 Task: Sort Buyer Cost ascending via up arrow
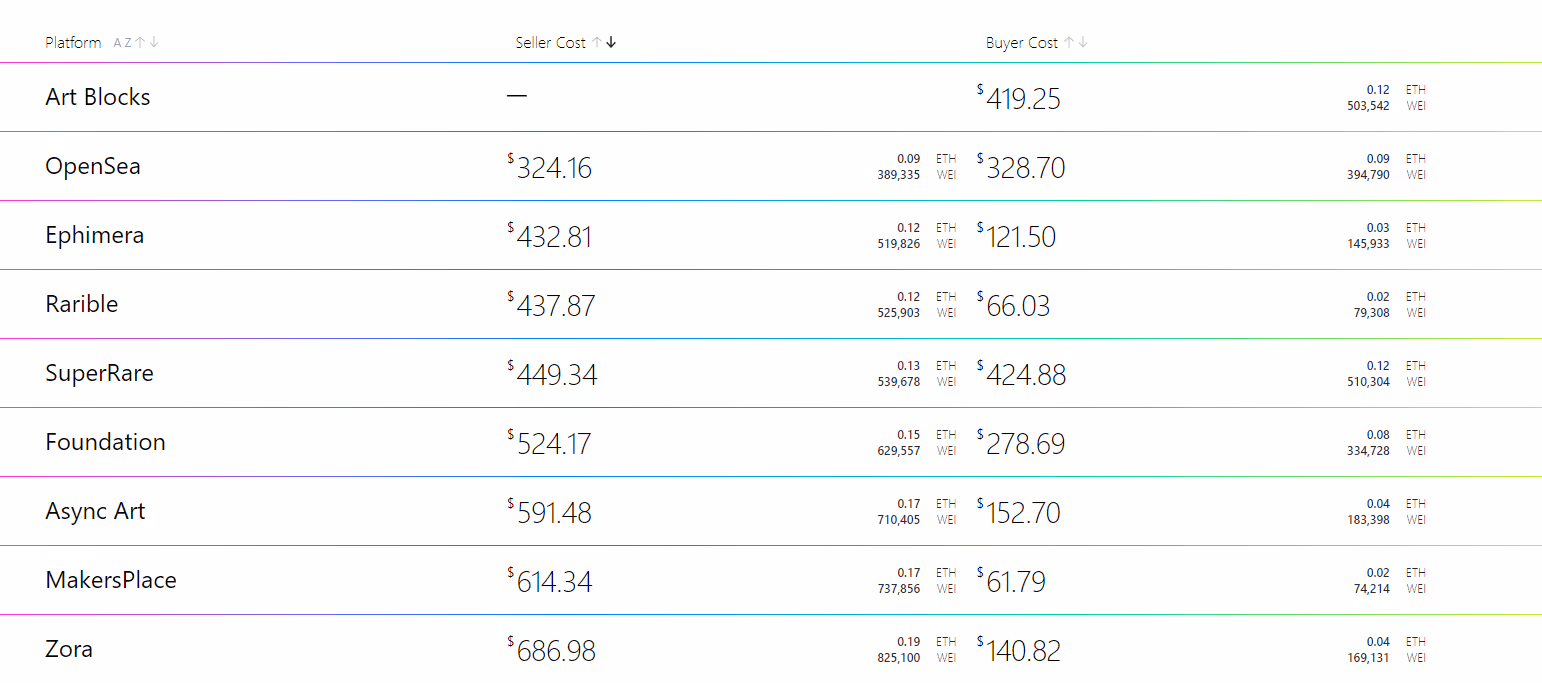click(1069, 42)
